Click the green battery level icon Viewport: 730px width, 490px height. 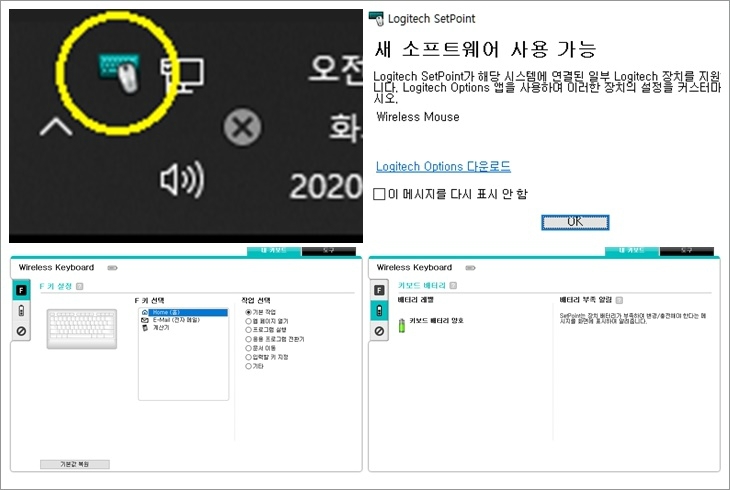[x=402, y=325]
